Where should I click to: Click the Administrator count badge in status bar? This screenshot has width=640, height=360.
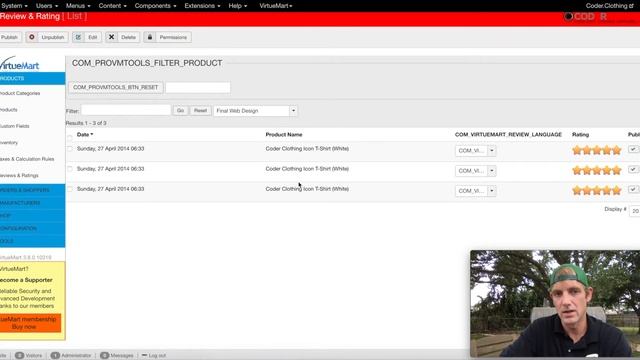point(55,356)
